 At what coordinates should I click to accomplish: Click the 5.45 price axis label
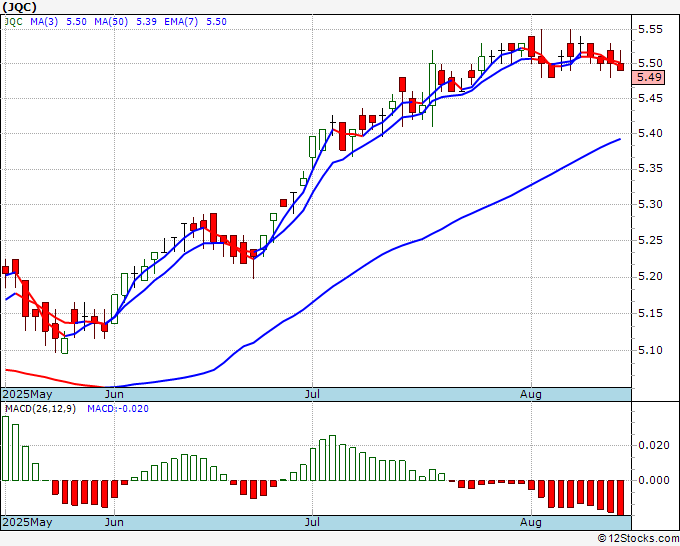650,98
